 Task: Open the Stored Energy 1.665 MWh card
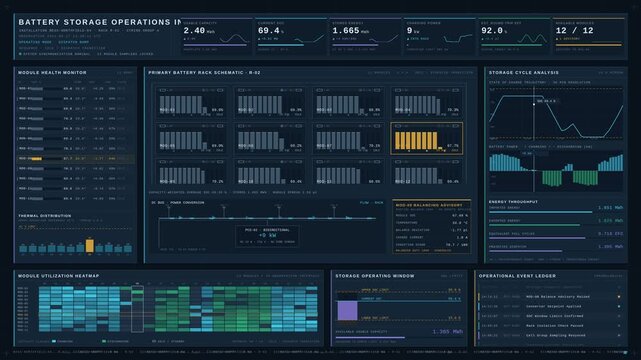pyautogui.click(x=365, y=36)
